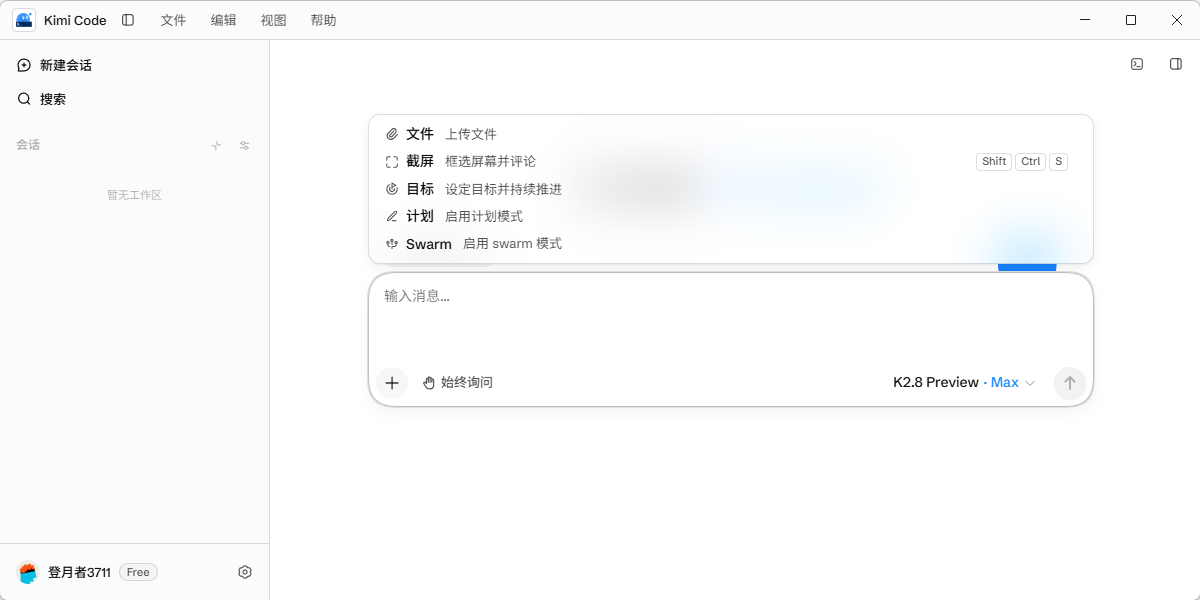Click the 会话 section label
1200x600 pixels.
click(x=28, y=145)
